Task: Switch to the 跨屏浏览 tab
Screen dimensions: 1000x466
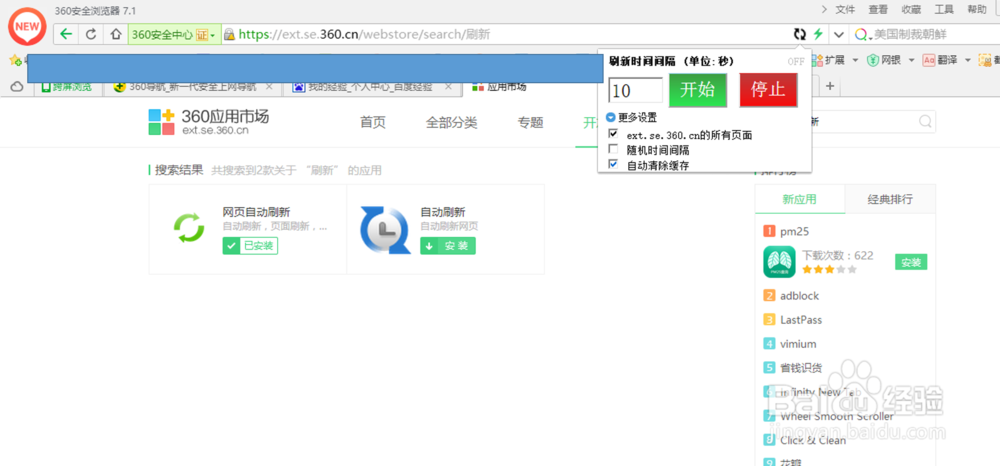Action: 66,87
